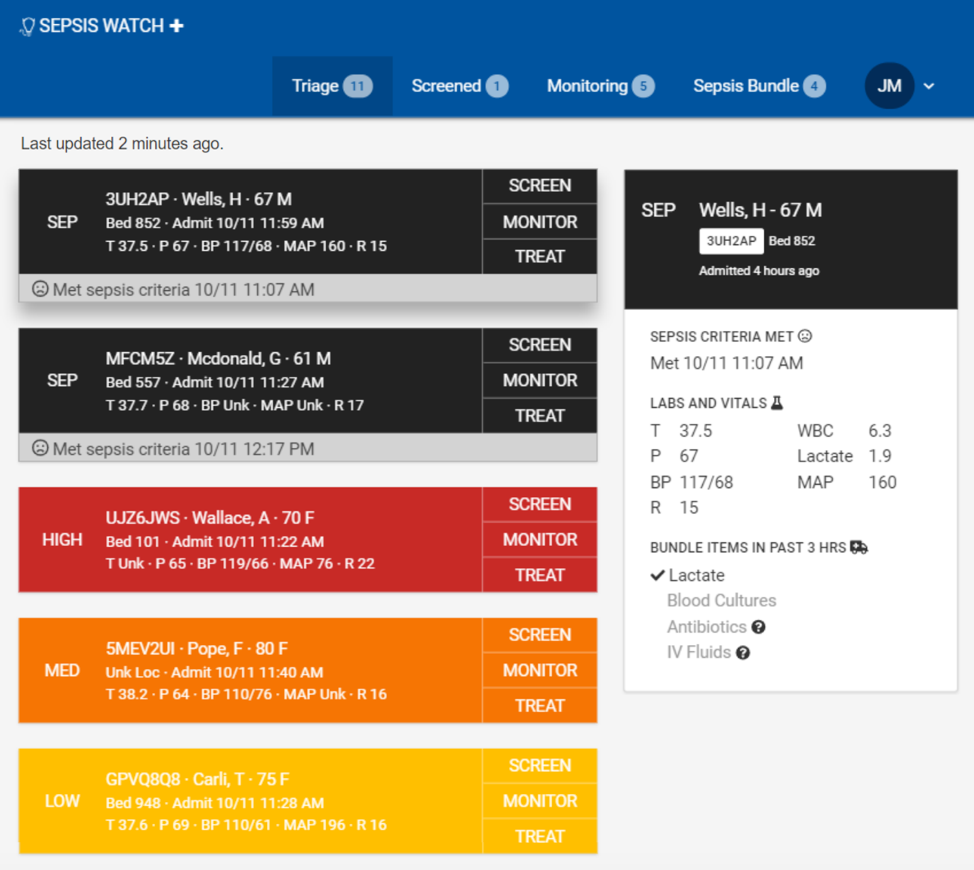The image size is (974, 870).
Task: Click the sad face icon under Mcdonald card
Action: pyautogui.click(x=40, y=449)
